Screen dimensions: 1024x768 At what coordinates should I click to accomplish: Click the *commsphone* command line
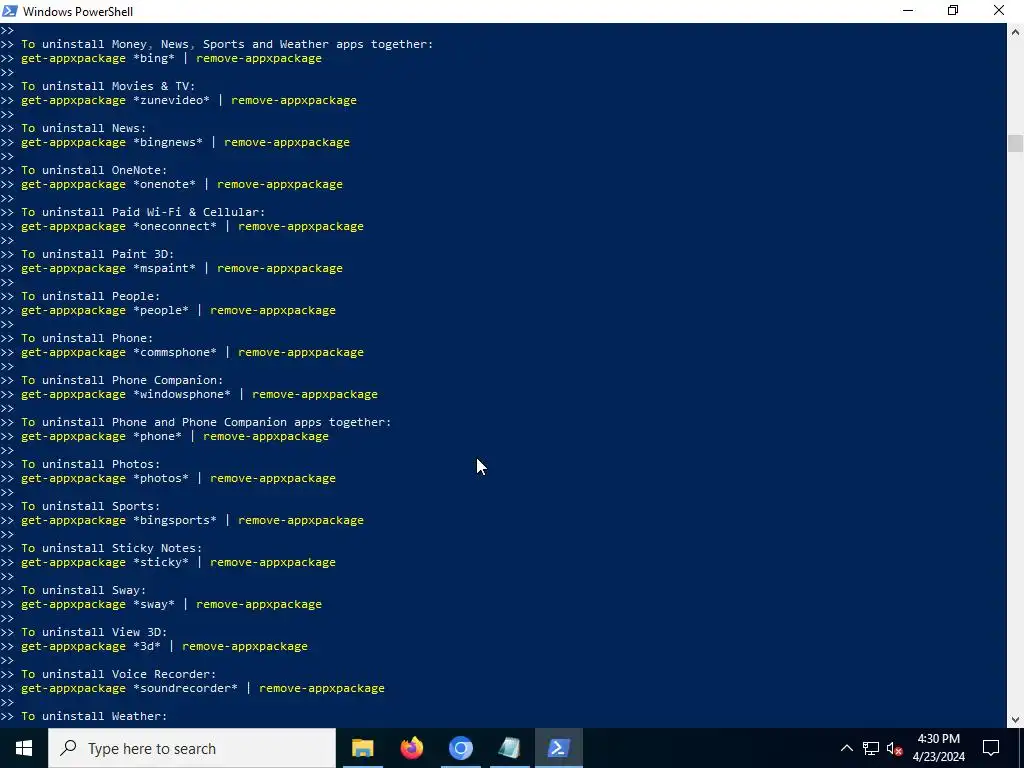point(192,352)
